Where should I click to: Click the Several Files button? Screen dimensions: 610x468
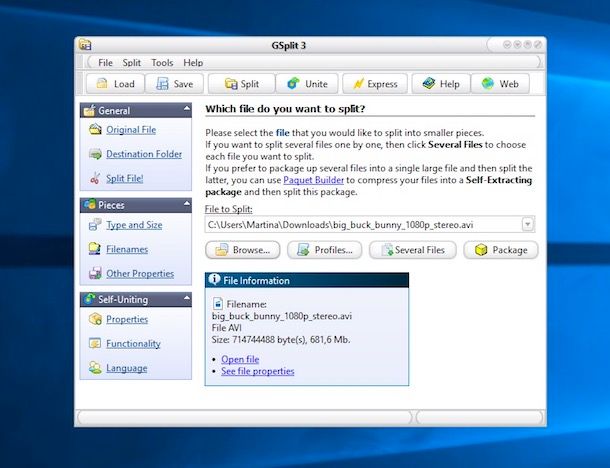point(413,250)
